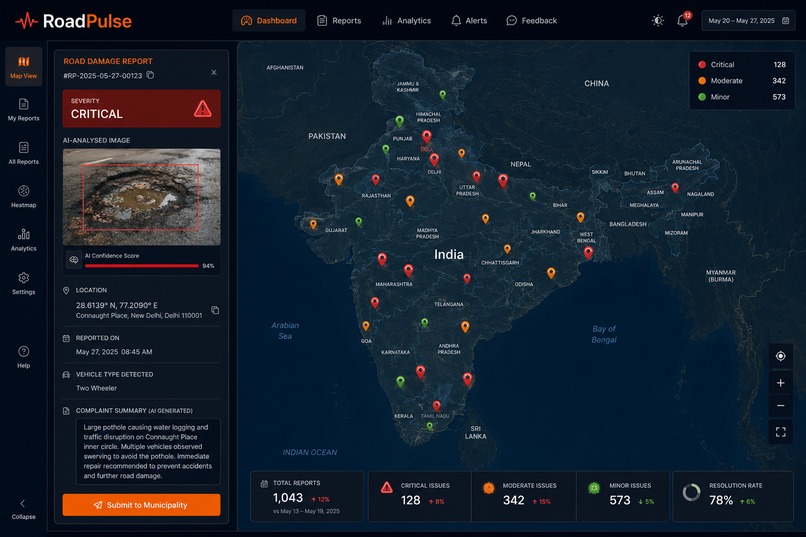Image resolution: width=806 pixels, height=537 pixels.
Task: Click the complaint summary document icon
Action: (66, 411)
